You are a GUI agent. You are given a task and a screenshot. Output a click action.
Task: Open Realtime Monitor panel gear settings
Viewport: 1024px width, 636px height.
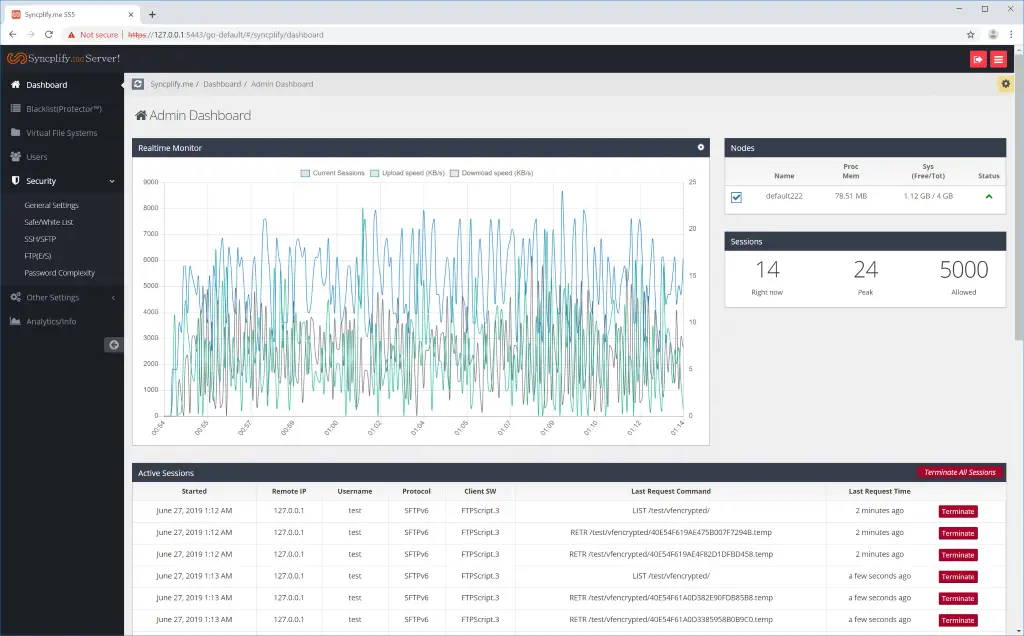tap(701, 148)
